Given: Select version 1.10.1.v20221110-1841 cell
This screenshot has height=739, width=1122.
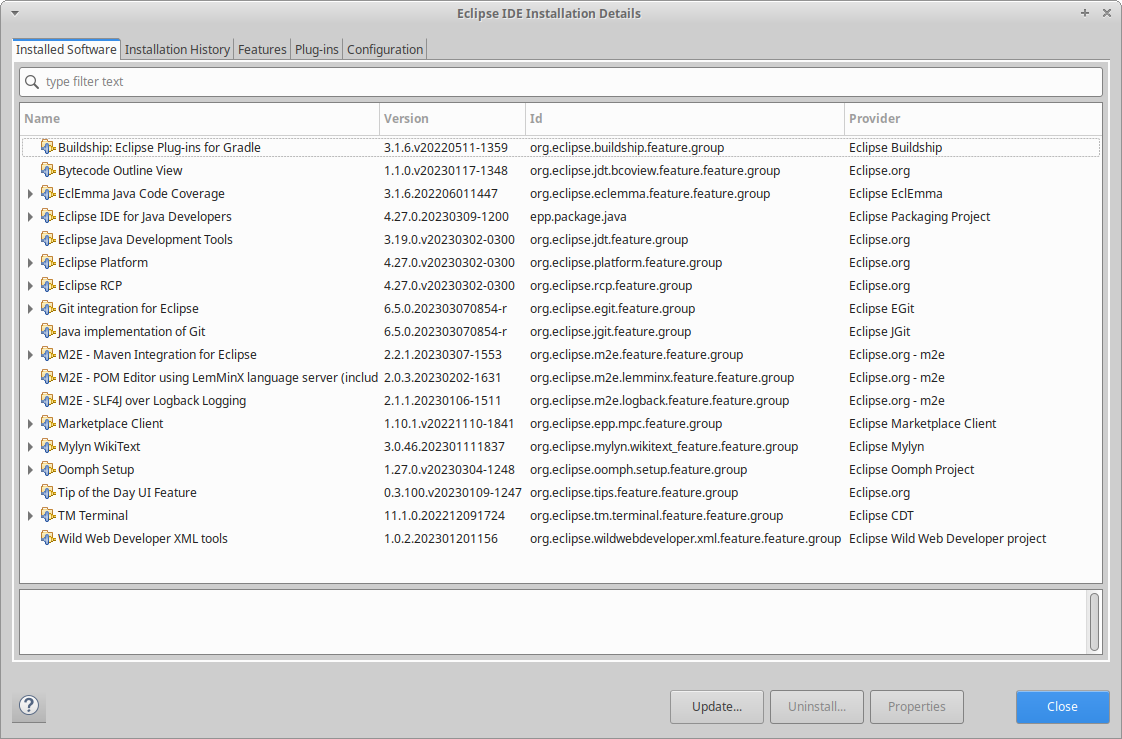Looking at the screenshot, I should pos(449,424).
